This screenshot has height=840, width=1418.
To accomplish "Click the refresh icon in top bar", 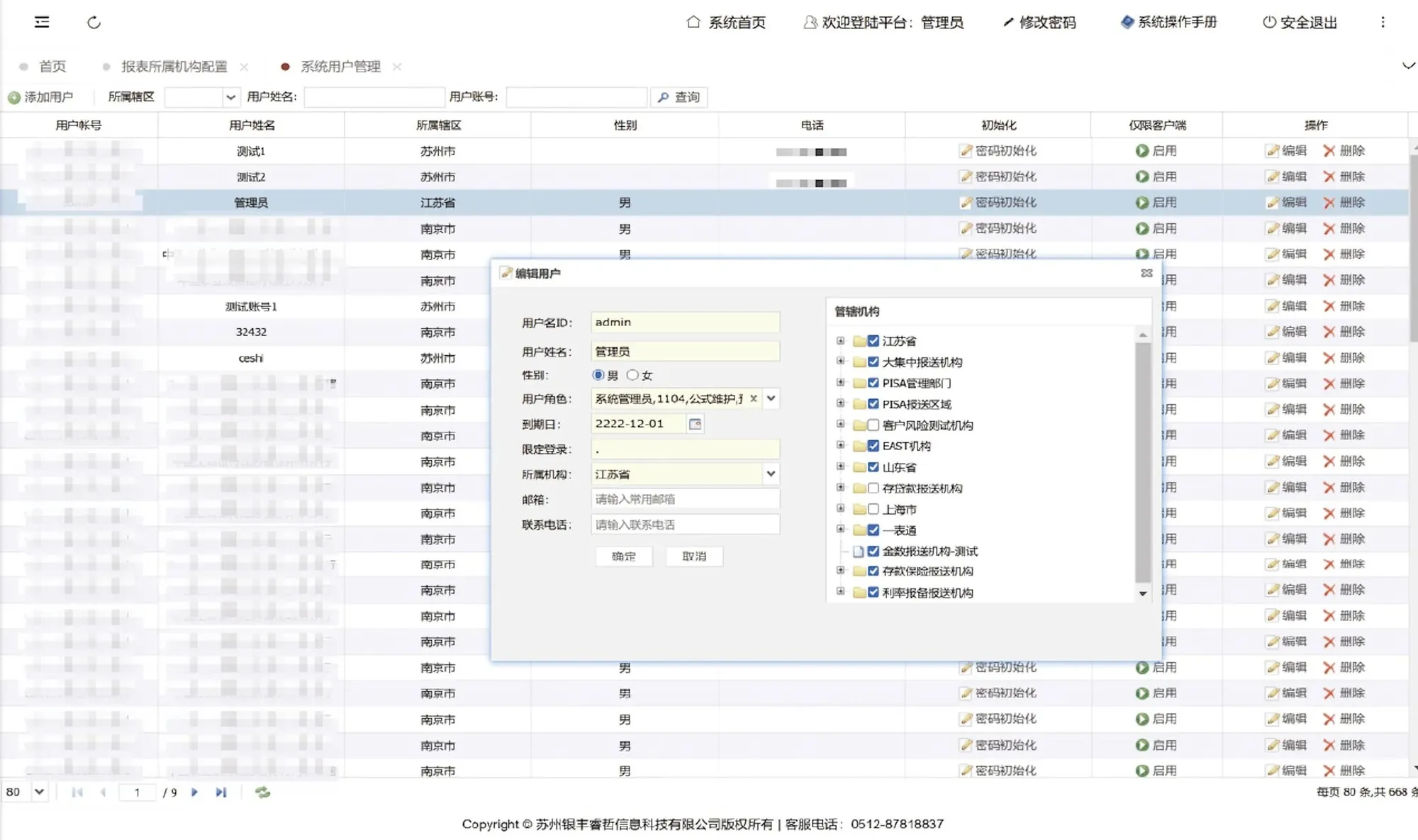I will coord(94,23).
